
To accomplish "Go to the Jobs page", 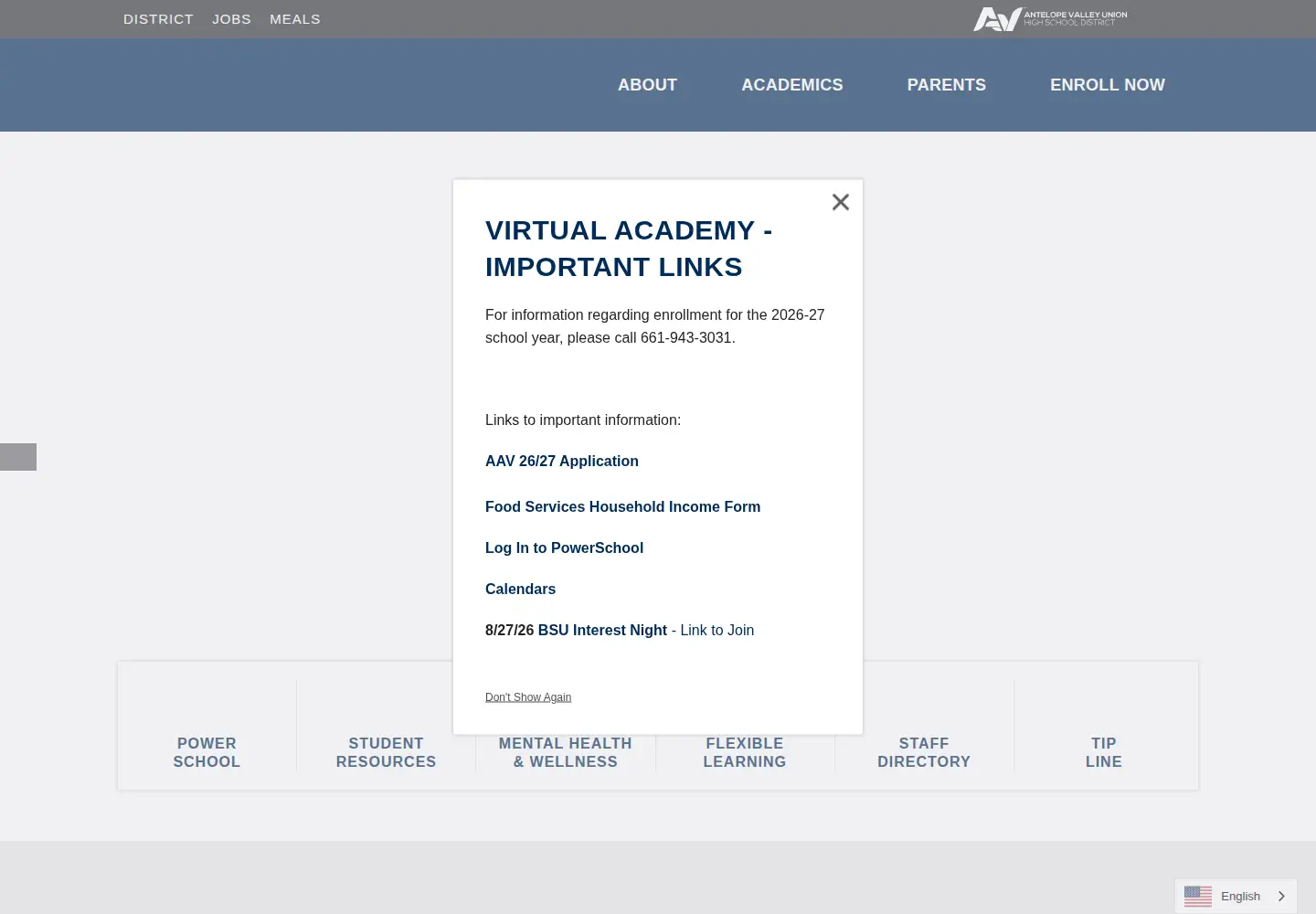I will point(231,19).
